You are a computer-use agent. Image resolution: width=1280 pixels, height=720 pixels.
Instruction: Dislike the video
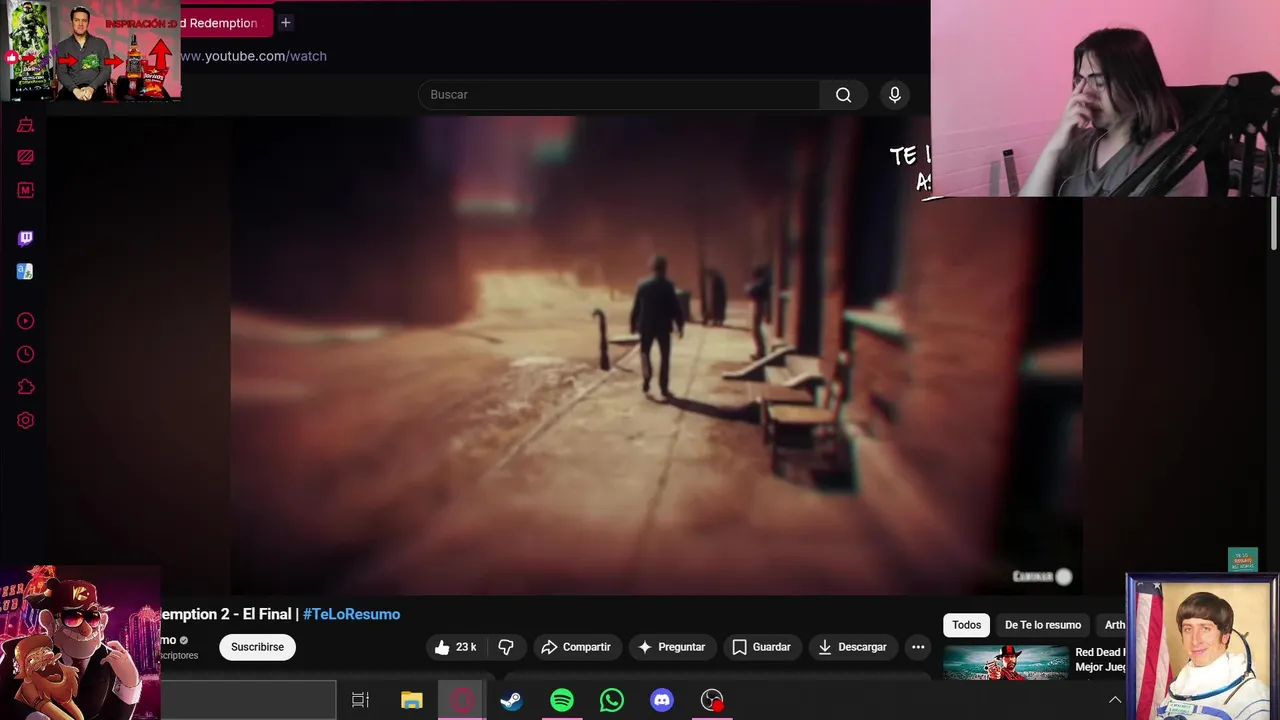coord(506,647)
